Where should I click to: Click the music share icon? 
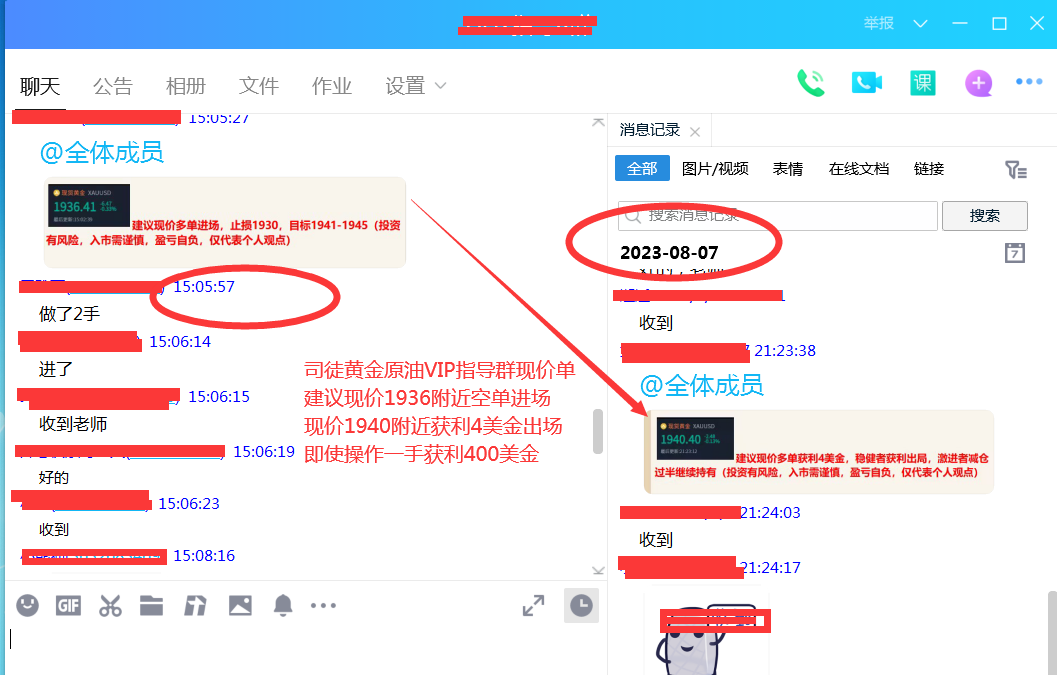point(195,606)
